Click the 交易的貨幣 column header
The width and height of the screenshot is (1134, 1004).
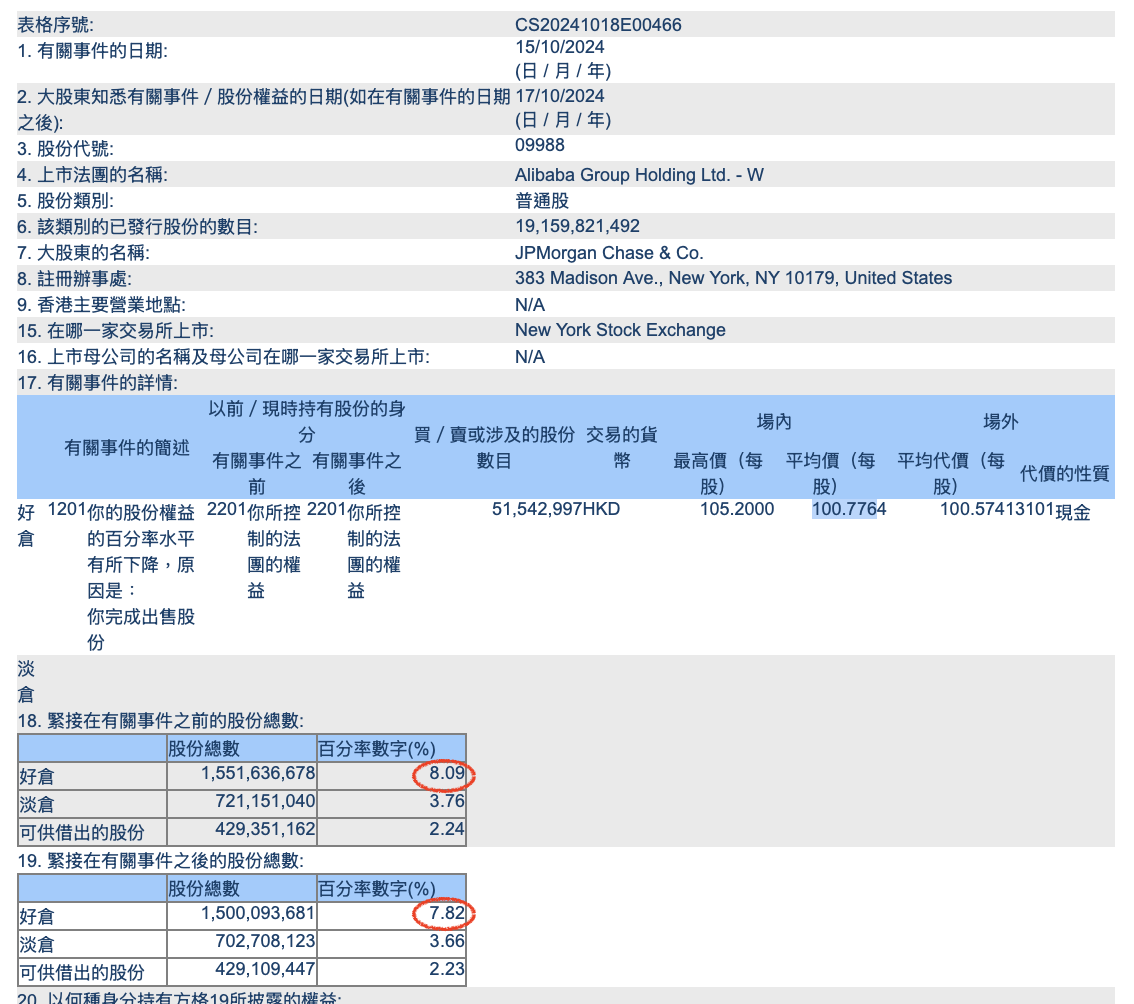[621, 448]
